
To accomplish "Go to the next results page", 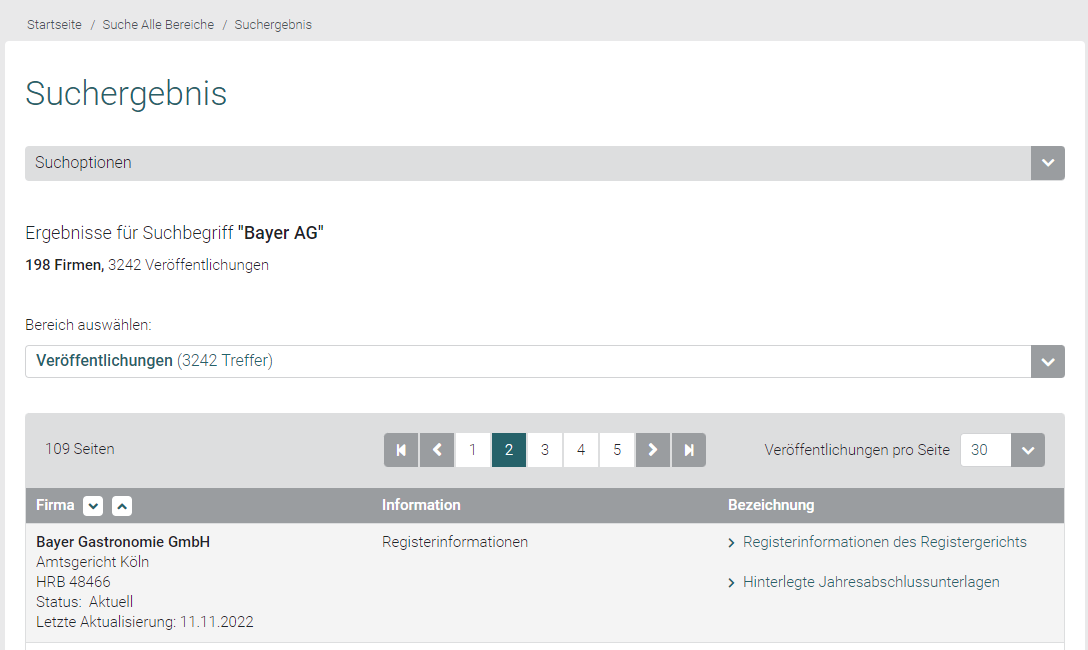I will point(653,450).
